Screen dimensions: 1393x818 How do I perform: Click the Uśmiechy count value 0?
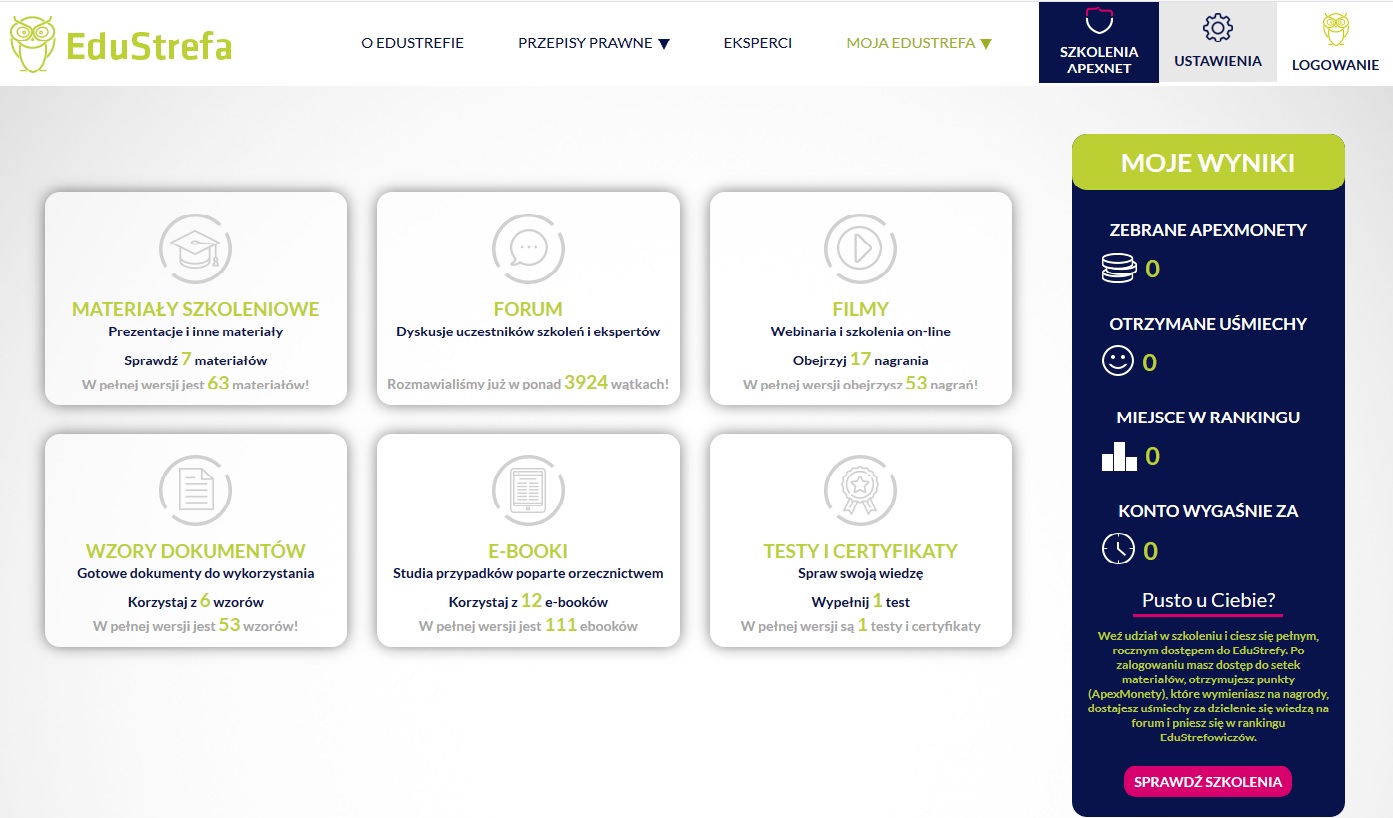(1150, 363)
